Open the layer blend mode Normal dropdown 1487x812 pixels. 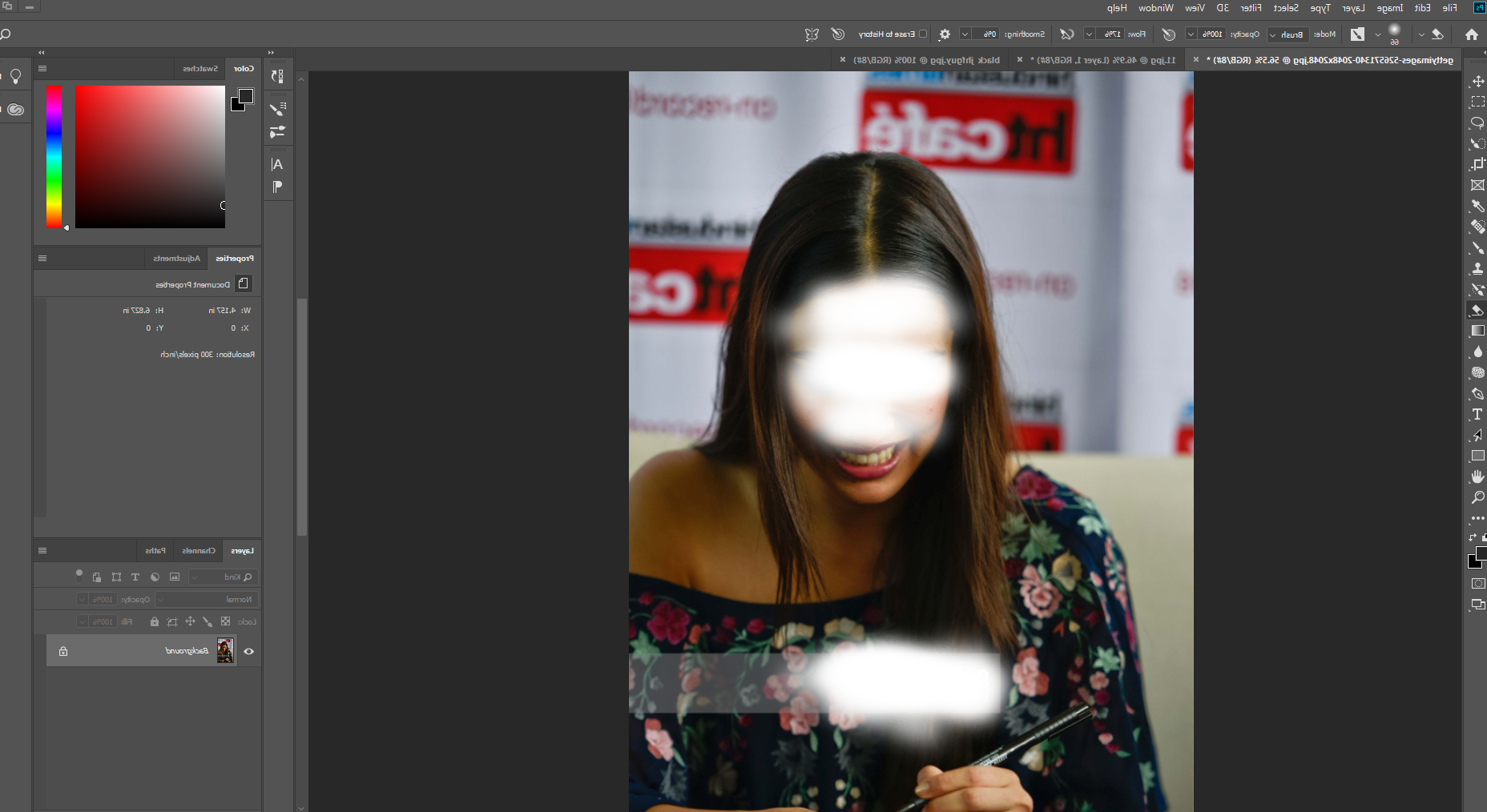pos(206,599)
